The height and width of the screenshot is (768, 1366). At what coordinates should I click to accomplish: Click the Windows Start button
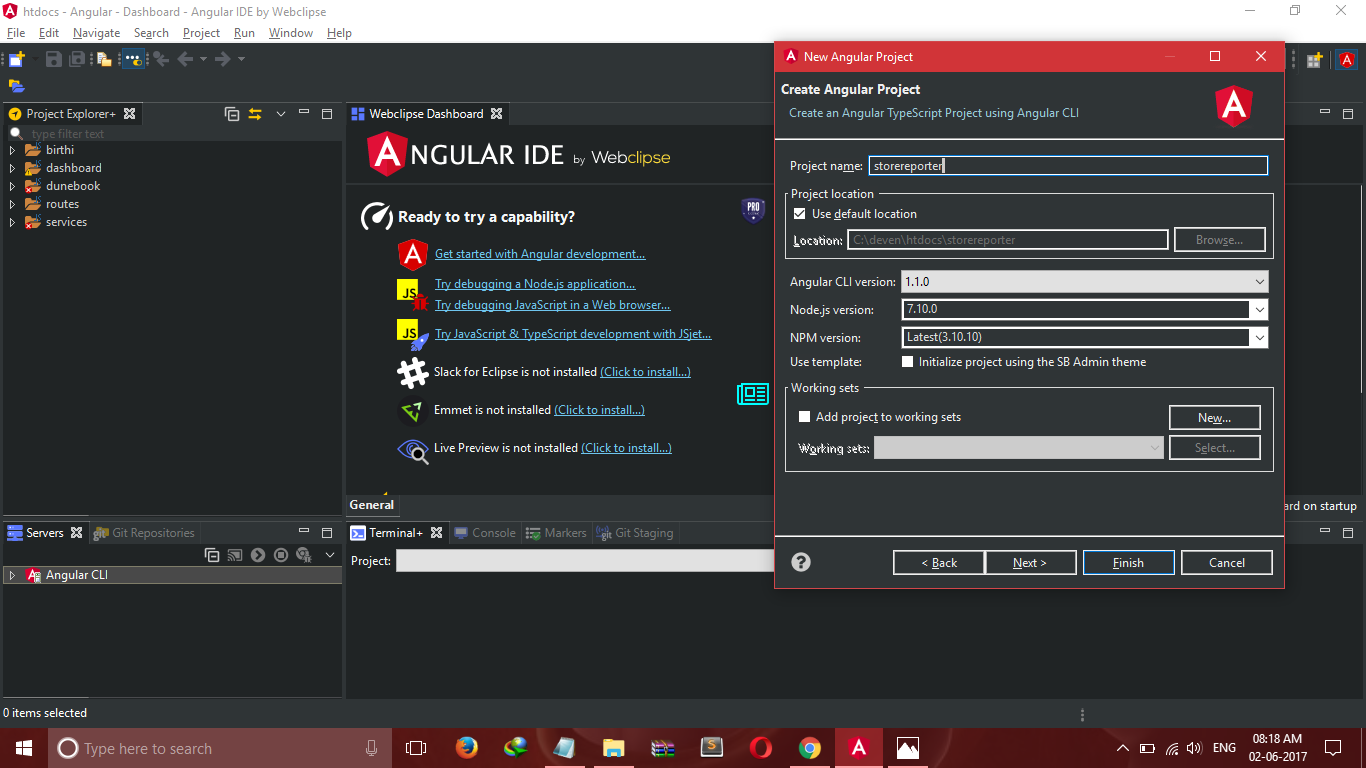coord(24,748)
